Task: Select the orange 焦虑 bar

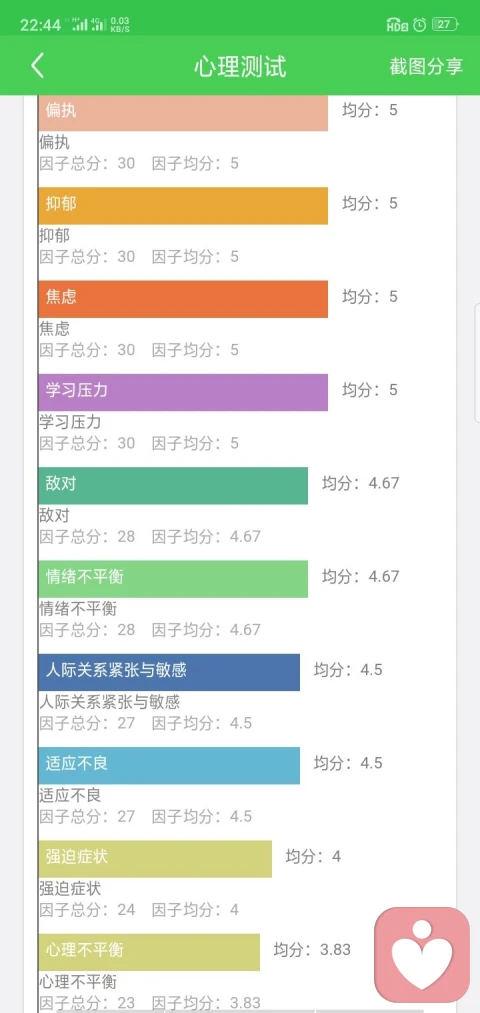Action: click(x=183, y=298)
